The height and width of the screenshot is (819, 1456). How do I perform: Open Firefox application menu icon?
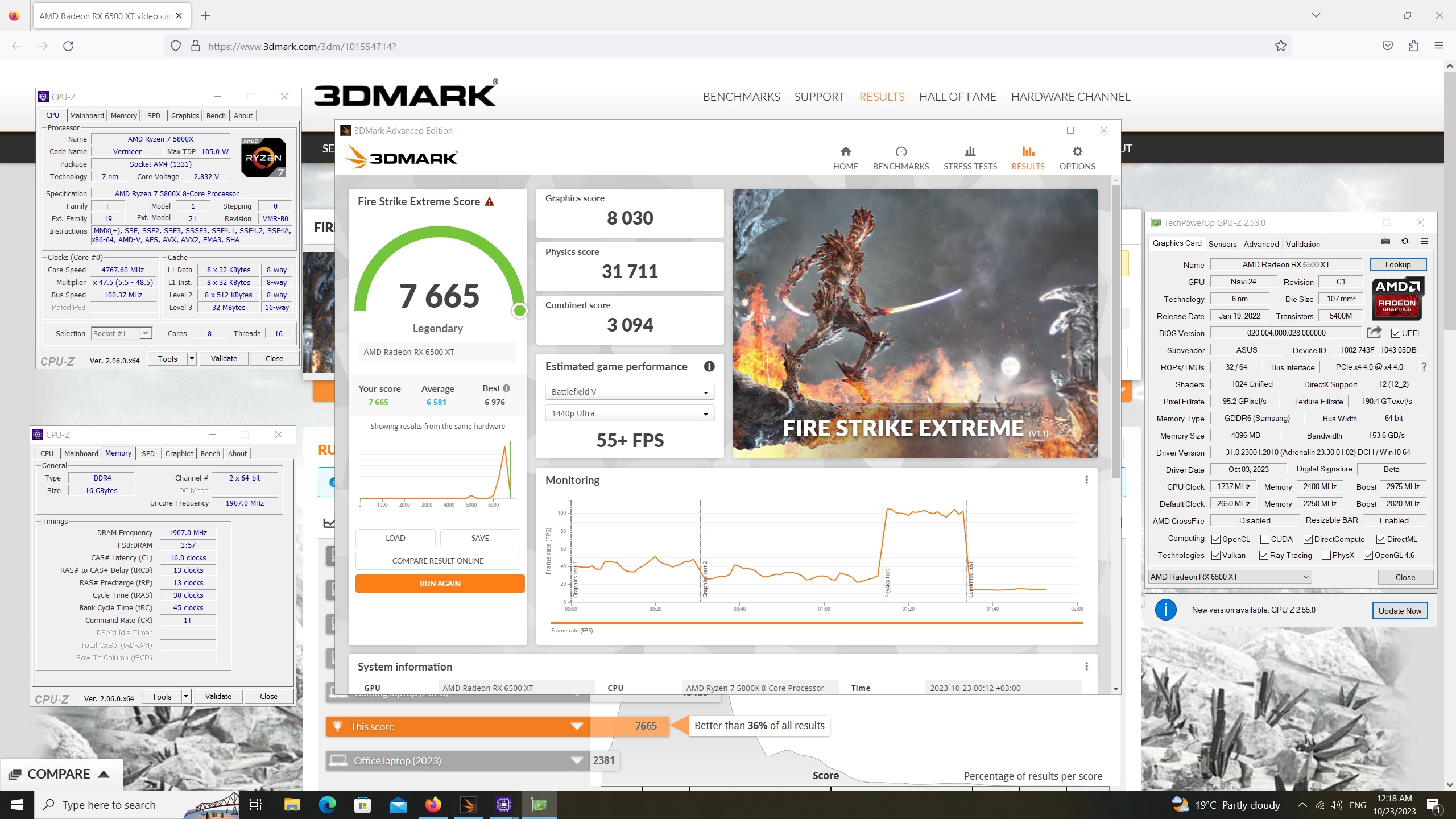[1439, 46]
